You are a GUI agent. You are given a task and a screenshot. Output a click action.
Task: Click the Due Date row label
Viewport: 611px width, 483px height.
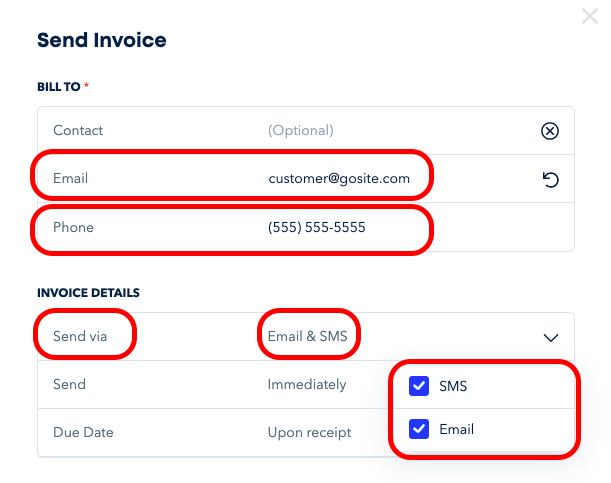pyautogui.click(x=83, y=432)
